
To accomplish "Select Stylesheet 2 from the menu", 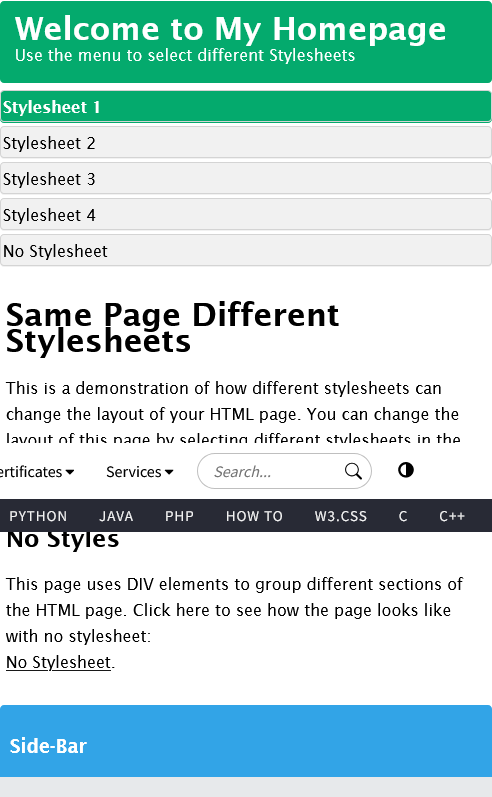I will (x=246, y=143).
